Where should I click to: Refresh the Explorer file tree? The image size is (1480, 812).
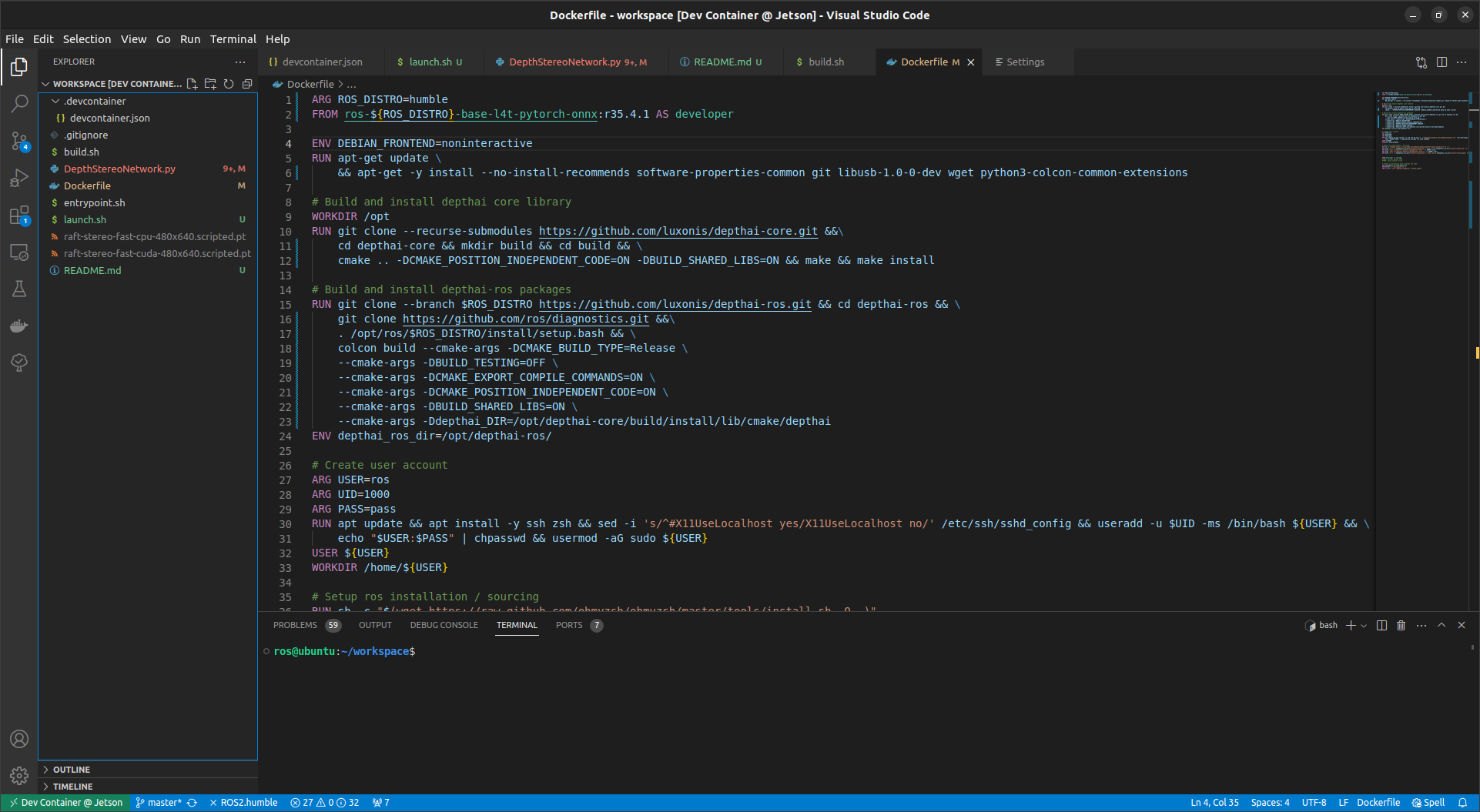point(229,84)
